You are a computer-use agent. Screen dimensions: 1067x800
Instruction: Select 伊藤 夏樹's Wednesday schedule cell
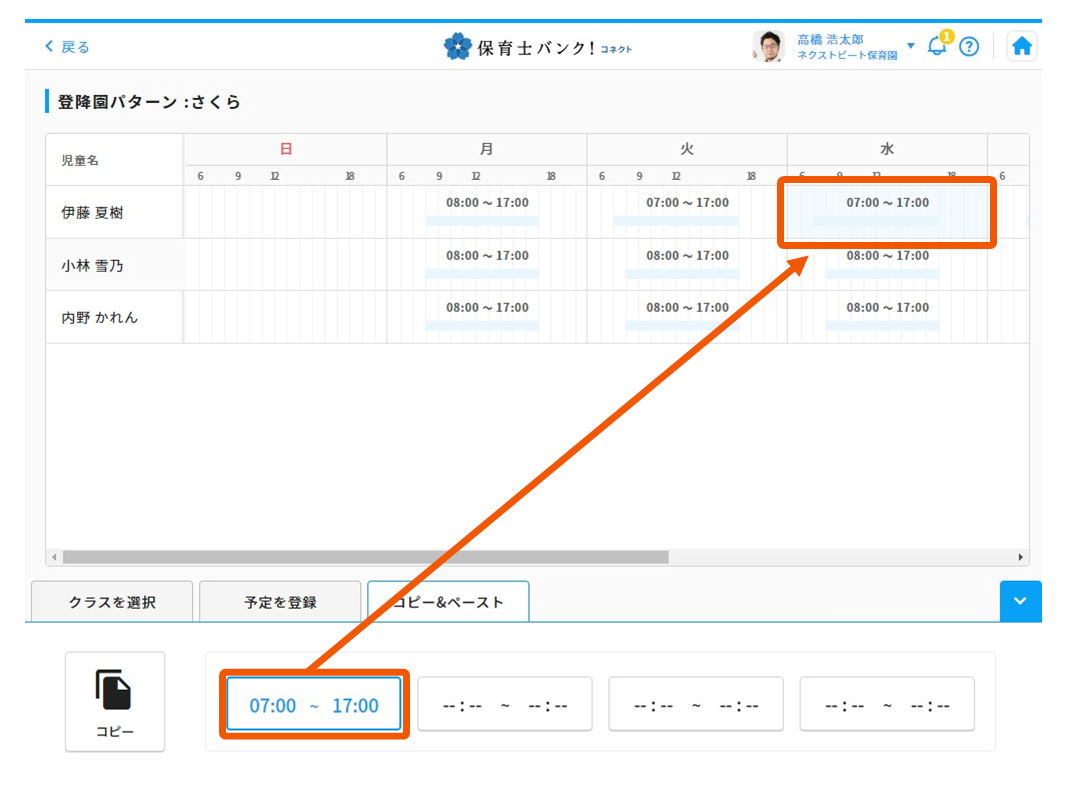(x=886, y=210)
